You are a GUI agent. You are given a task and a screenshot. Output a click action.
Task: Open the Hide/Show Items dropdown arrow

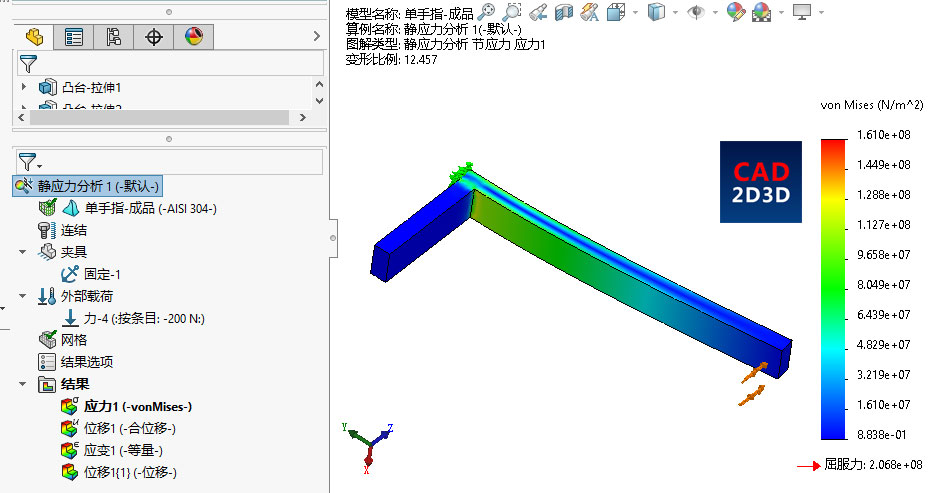715,12
